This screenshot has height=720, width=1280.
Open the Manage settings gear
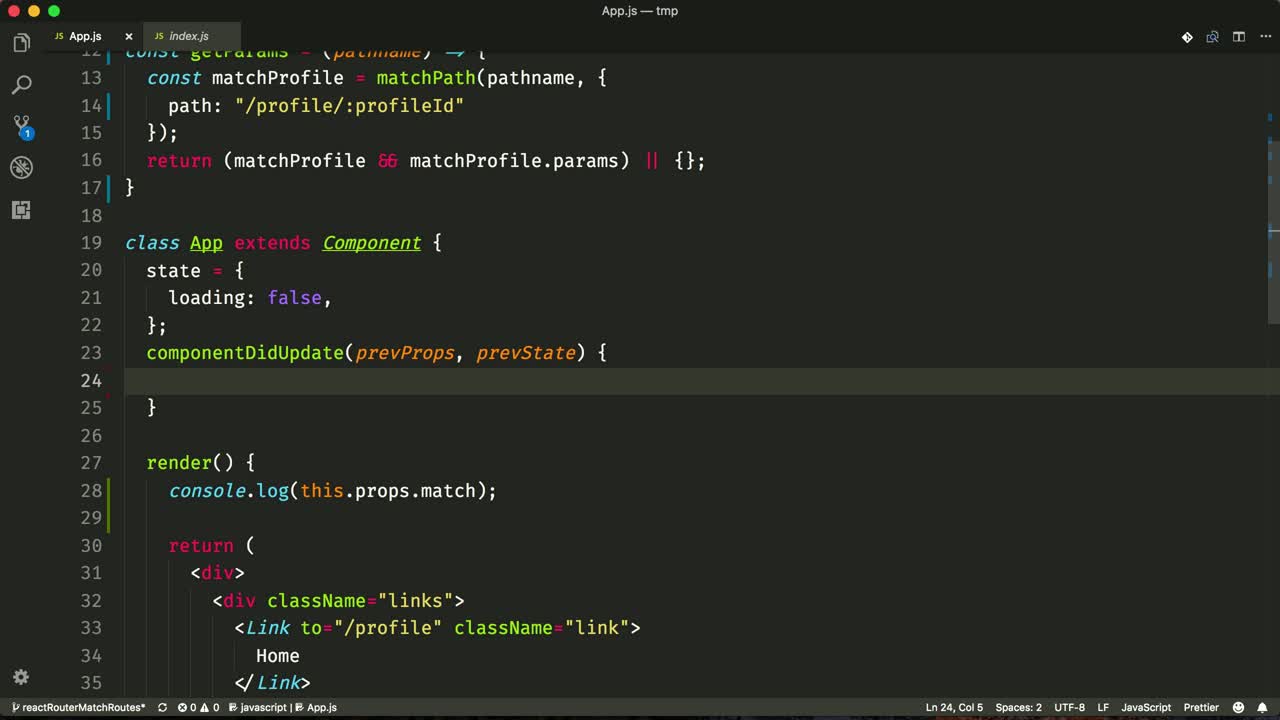click(21, 677)
